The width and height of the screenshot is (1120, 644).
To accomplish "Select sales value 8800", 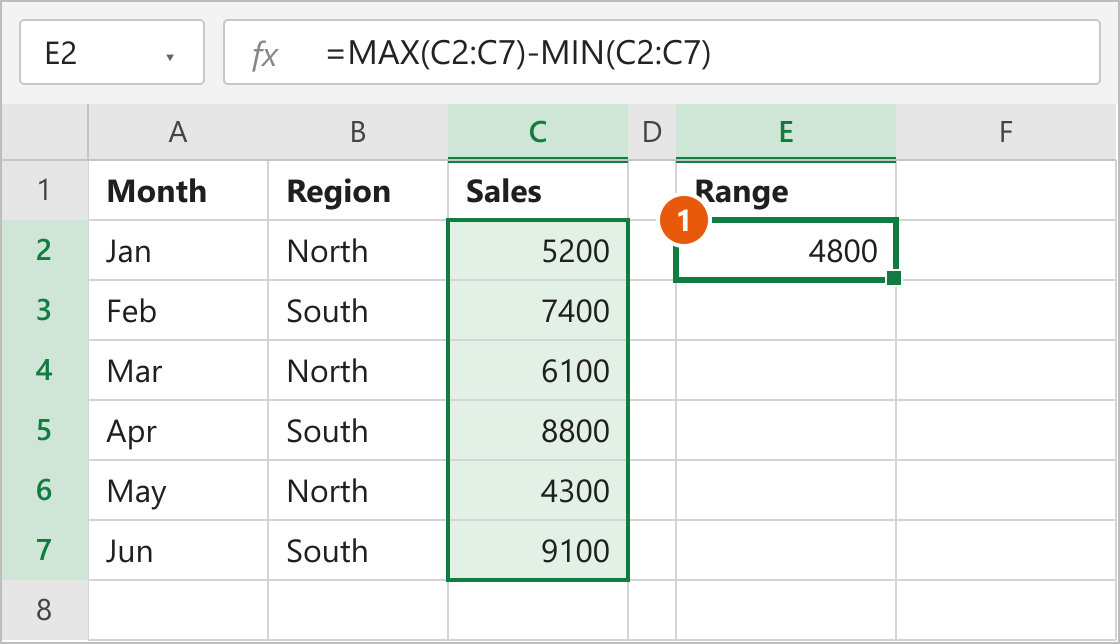I will [x=538, y=431].
